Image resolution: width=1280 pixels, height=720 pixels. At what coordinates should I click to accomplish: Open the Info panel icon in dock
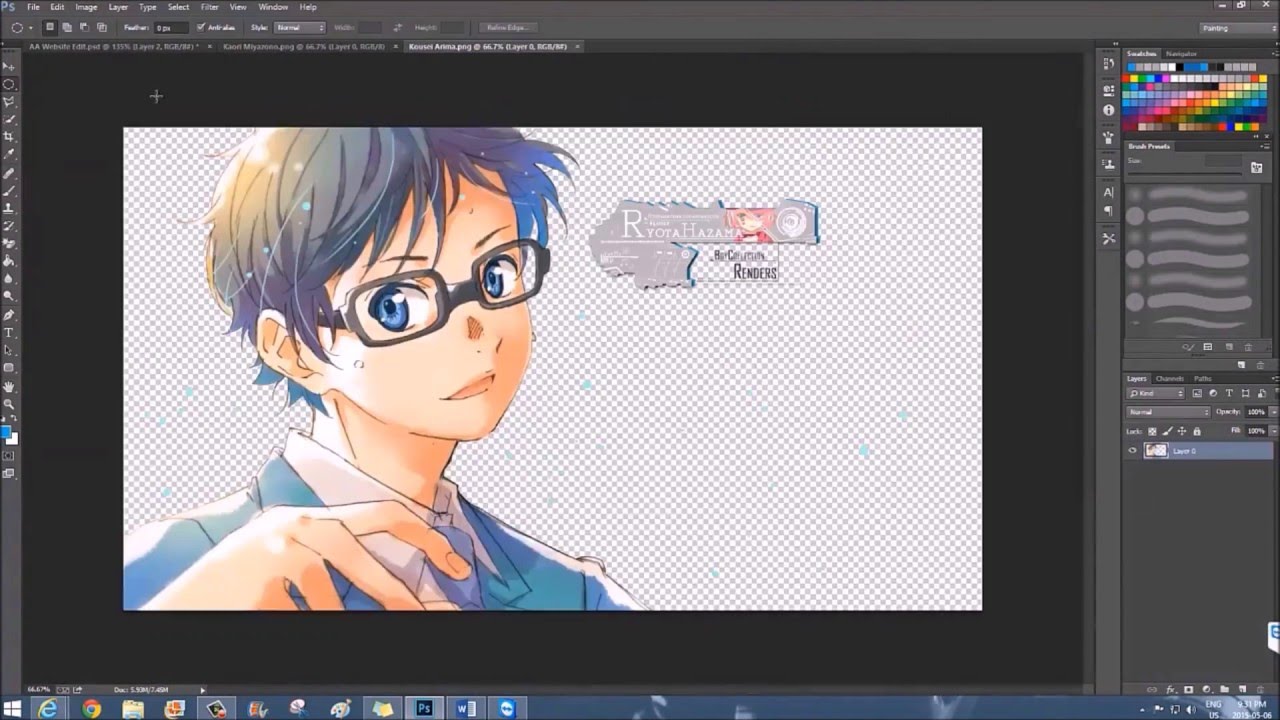(1108, 110)
